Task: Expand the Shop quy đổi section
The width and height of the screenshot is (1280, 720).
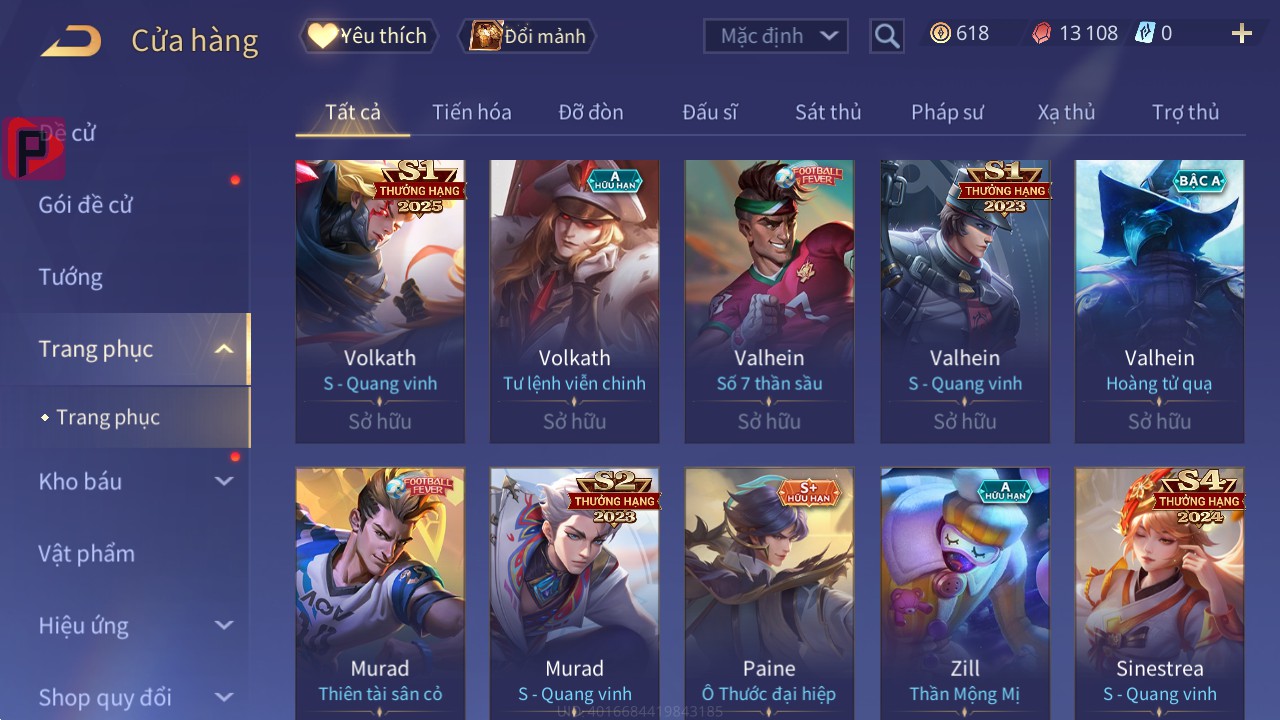Action: (x=224, y=697)
